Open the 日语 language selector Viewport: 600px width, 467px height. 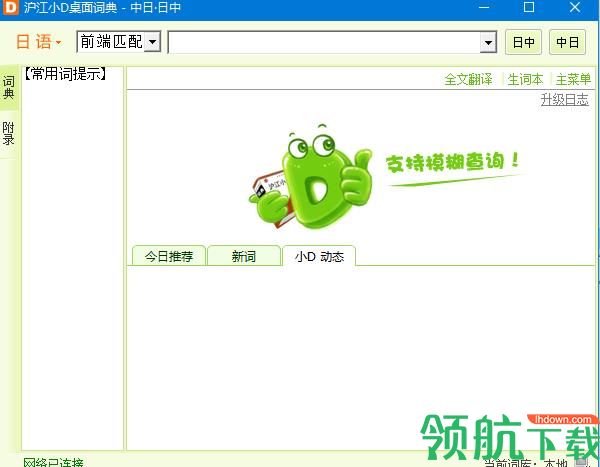pos(38,41)
